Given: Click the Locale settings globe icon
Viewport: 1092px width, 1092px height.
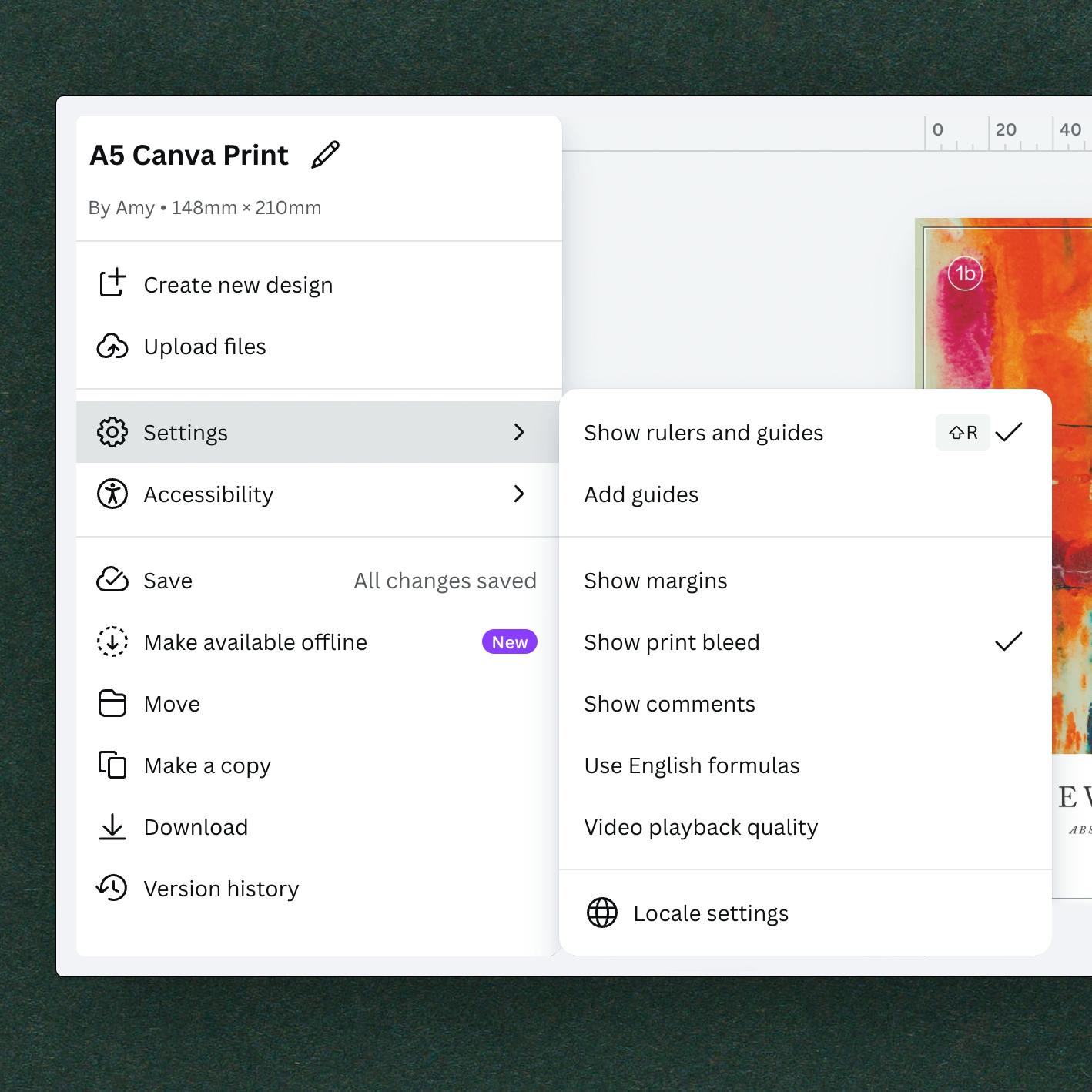Looking at the screenshot, I should [x=602, y=913].
